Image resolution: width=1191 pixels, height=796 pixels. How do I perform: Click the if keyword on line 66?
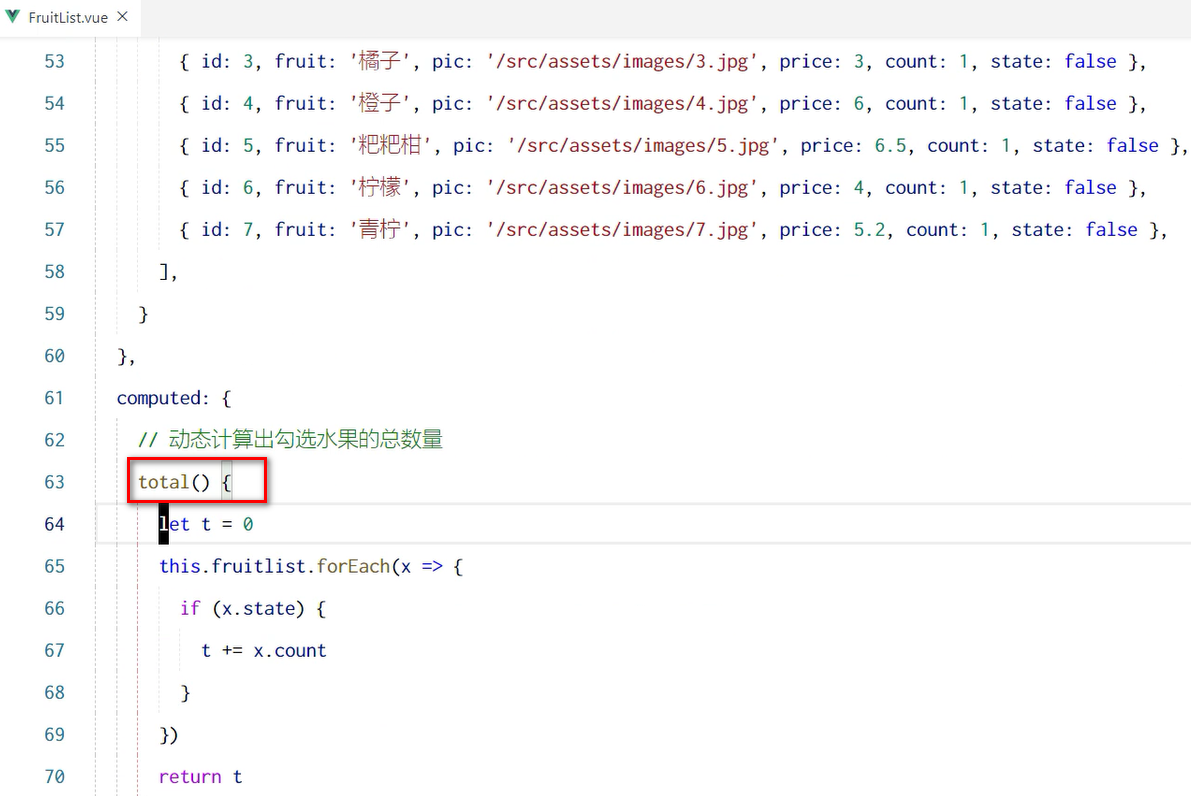pyautogui.click(x=190, y=608)
